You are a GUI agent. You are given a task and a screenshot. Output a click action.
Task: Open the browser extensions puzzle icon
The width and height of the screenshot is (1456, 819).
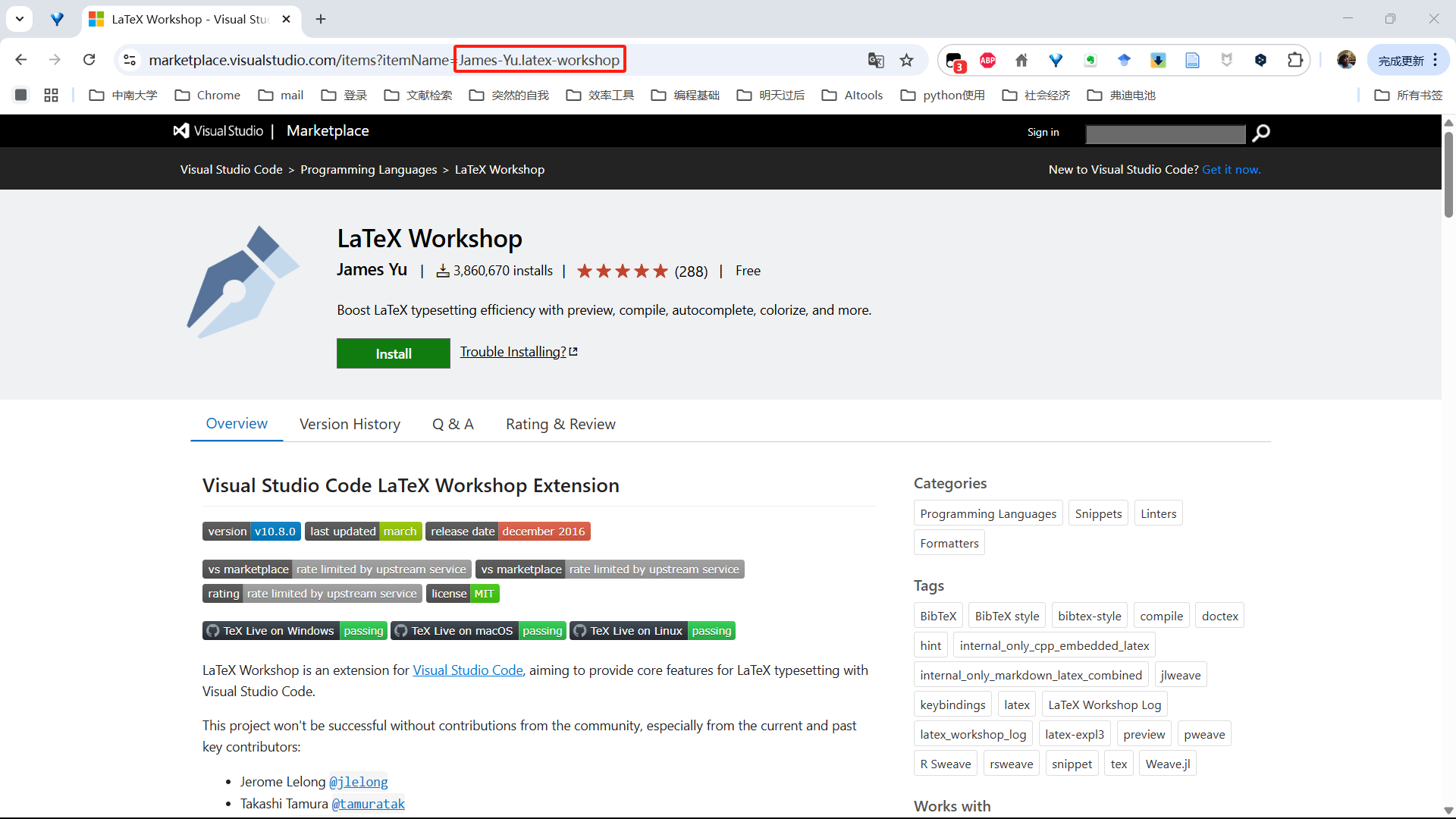click(1295, 60)
